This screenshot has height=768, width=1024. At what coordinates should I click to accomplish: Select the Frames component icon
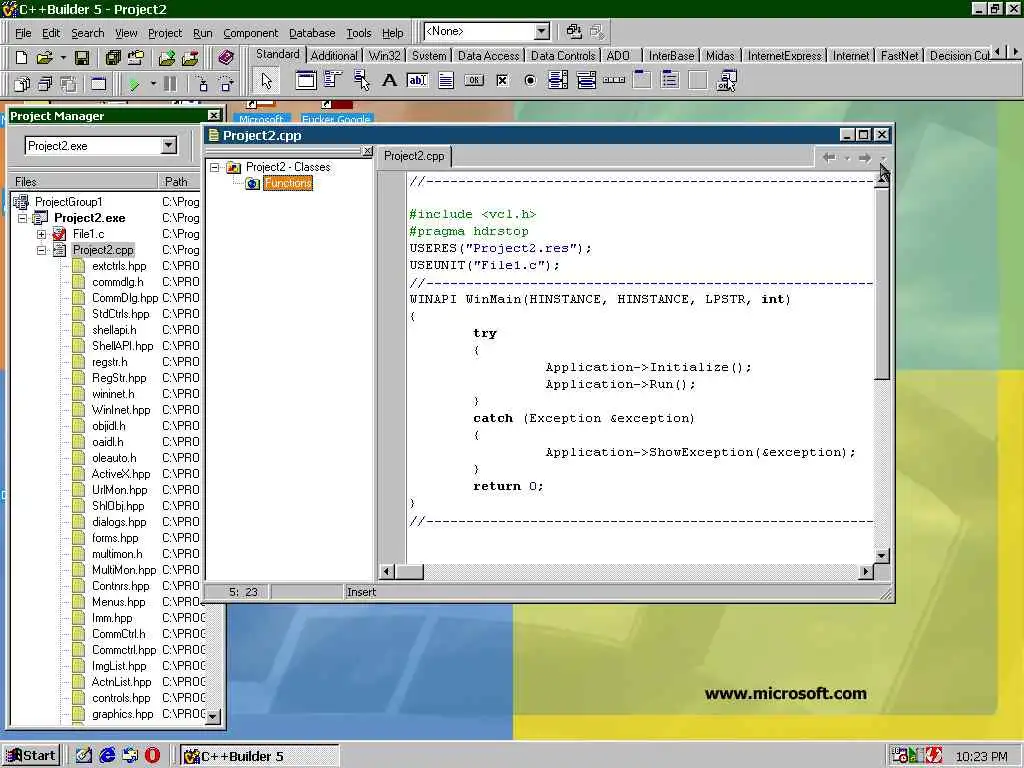pos(305,80)
